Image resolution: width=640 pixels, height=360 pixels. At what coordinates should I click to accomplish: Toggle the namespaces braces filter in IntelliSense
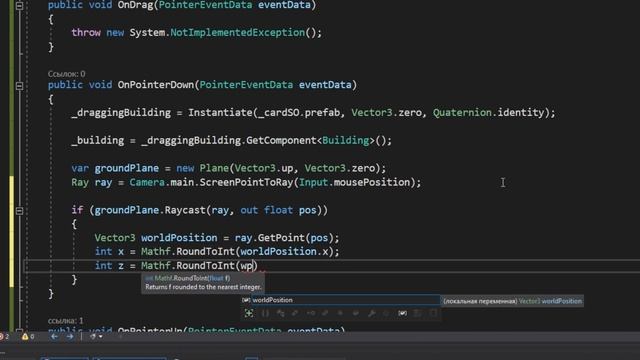pyautogui.click(x=265, y=313)
